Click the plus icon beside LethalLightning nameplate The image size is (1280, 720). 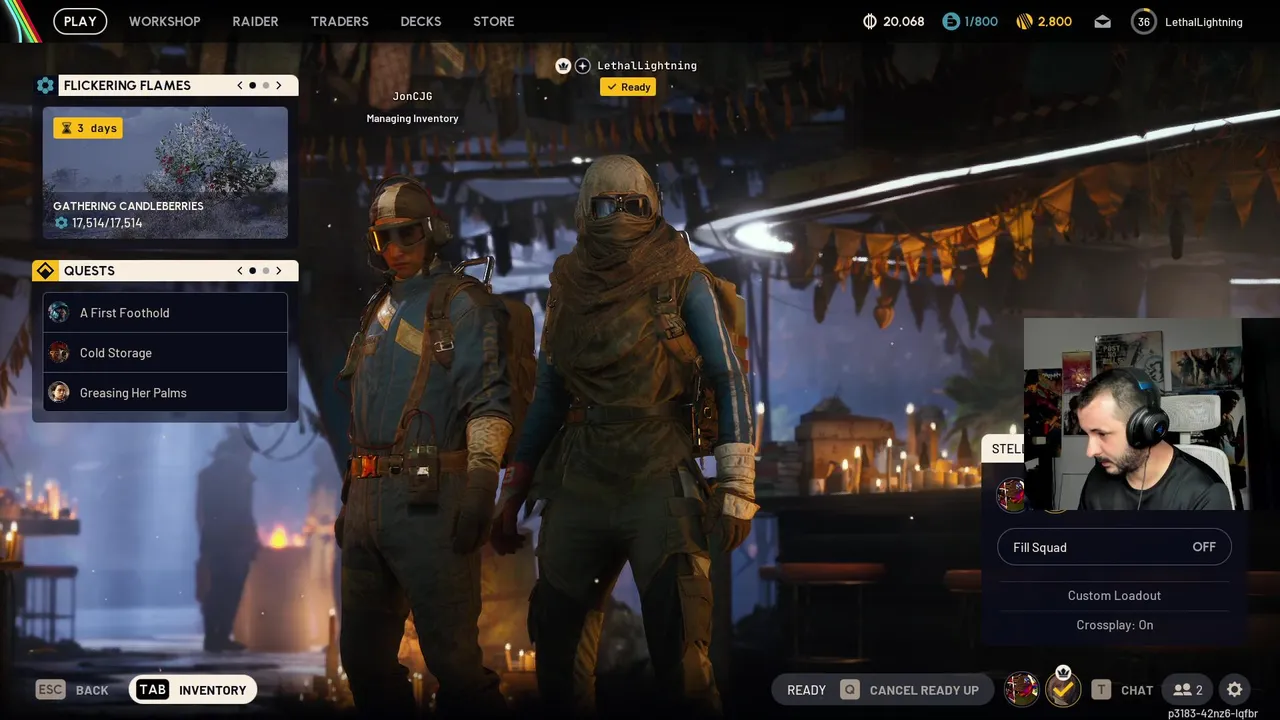pos(583,66)
